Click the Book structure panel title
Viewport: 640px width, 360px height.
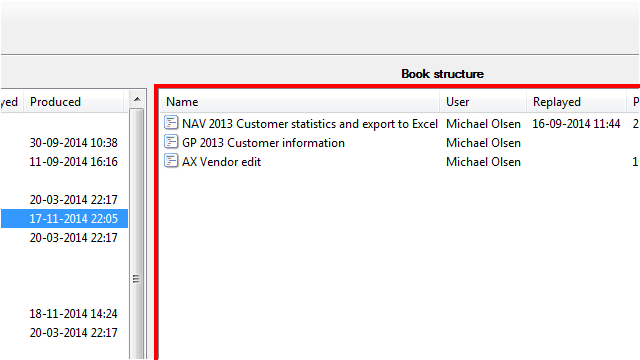[442, 74]
